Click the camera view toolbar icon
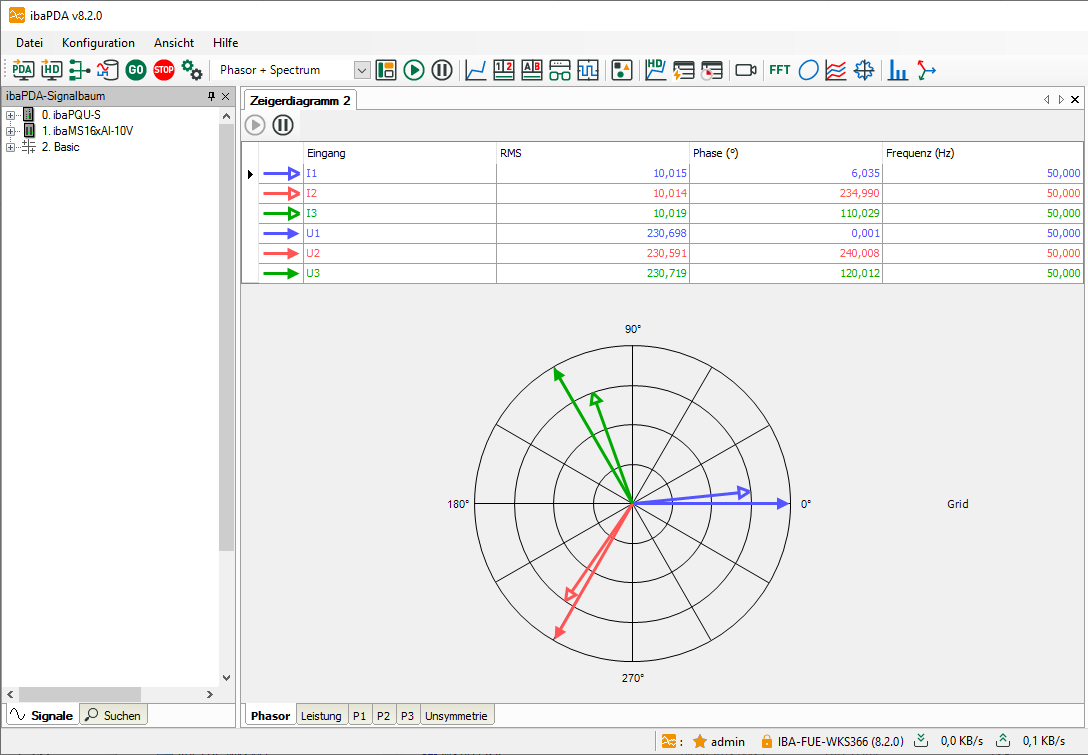1088x755 pixels. 746,70
